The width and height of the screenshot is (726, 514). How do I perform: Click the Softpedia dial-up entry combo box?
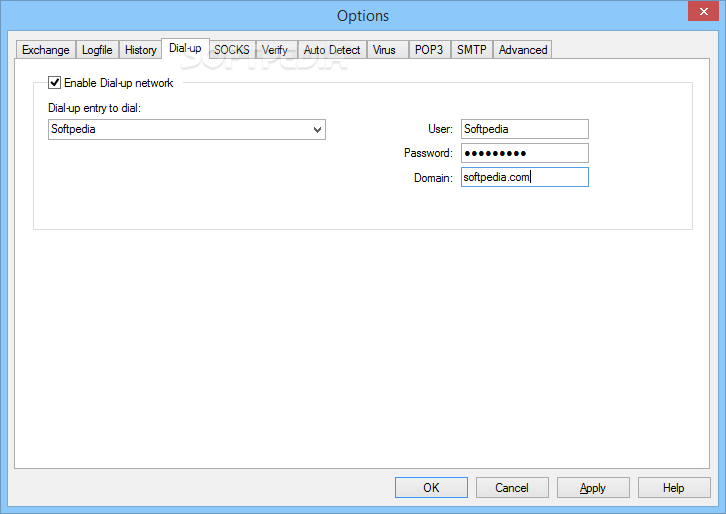click(187, 130)
